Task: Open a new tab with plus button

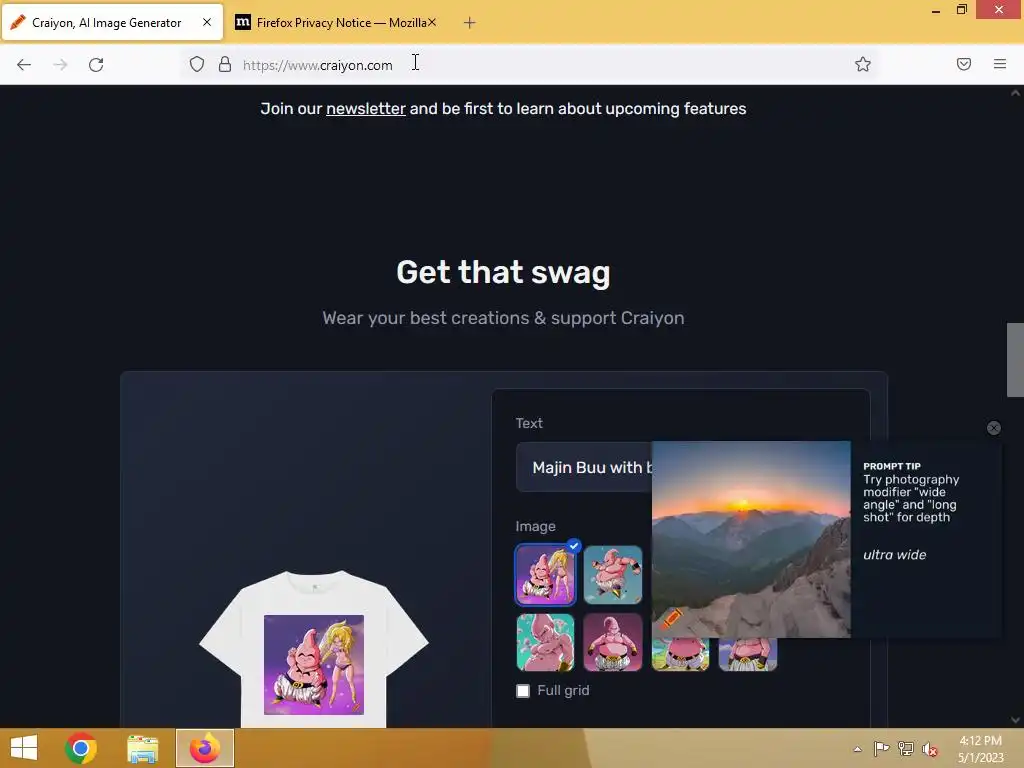Action: (469, 23)
